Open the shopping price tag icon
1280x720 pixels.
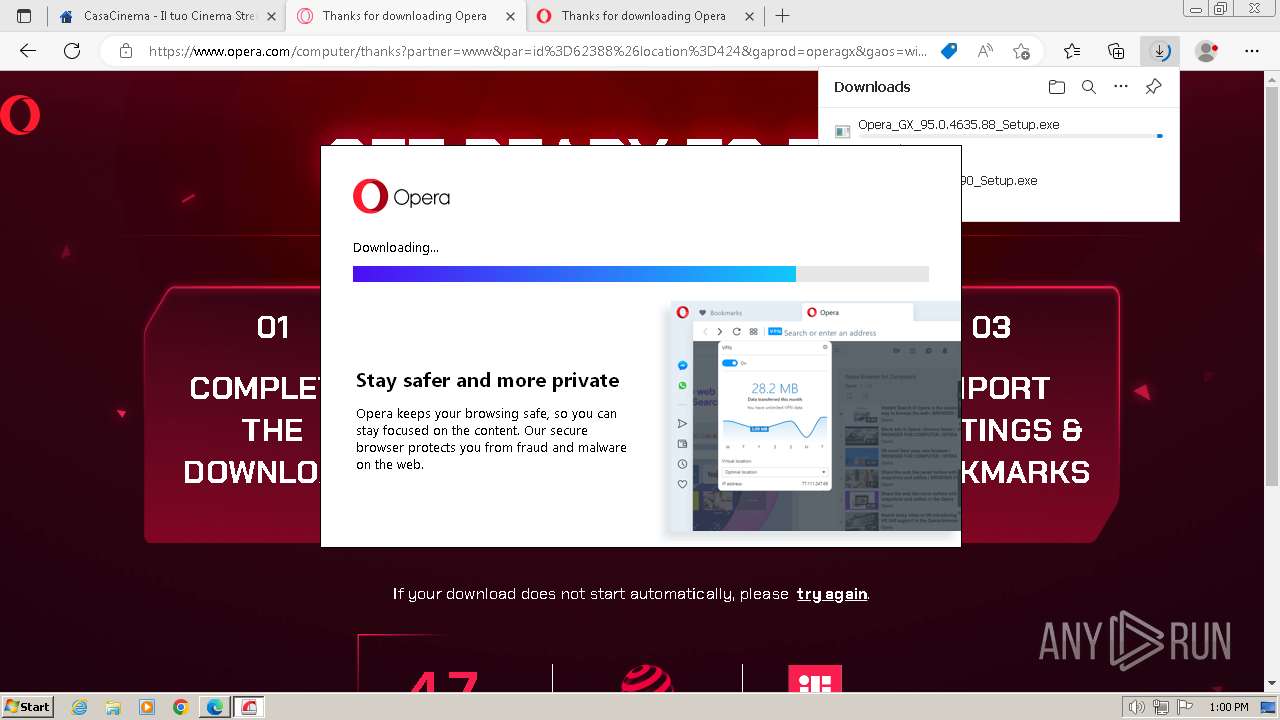pyautogui.click(x=949, y=51)
